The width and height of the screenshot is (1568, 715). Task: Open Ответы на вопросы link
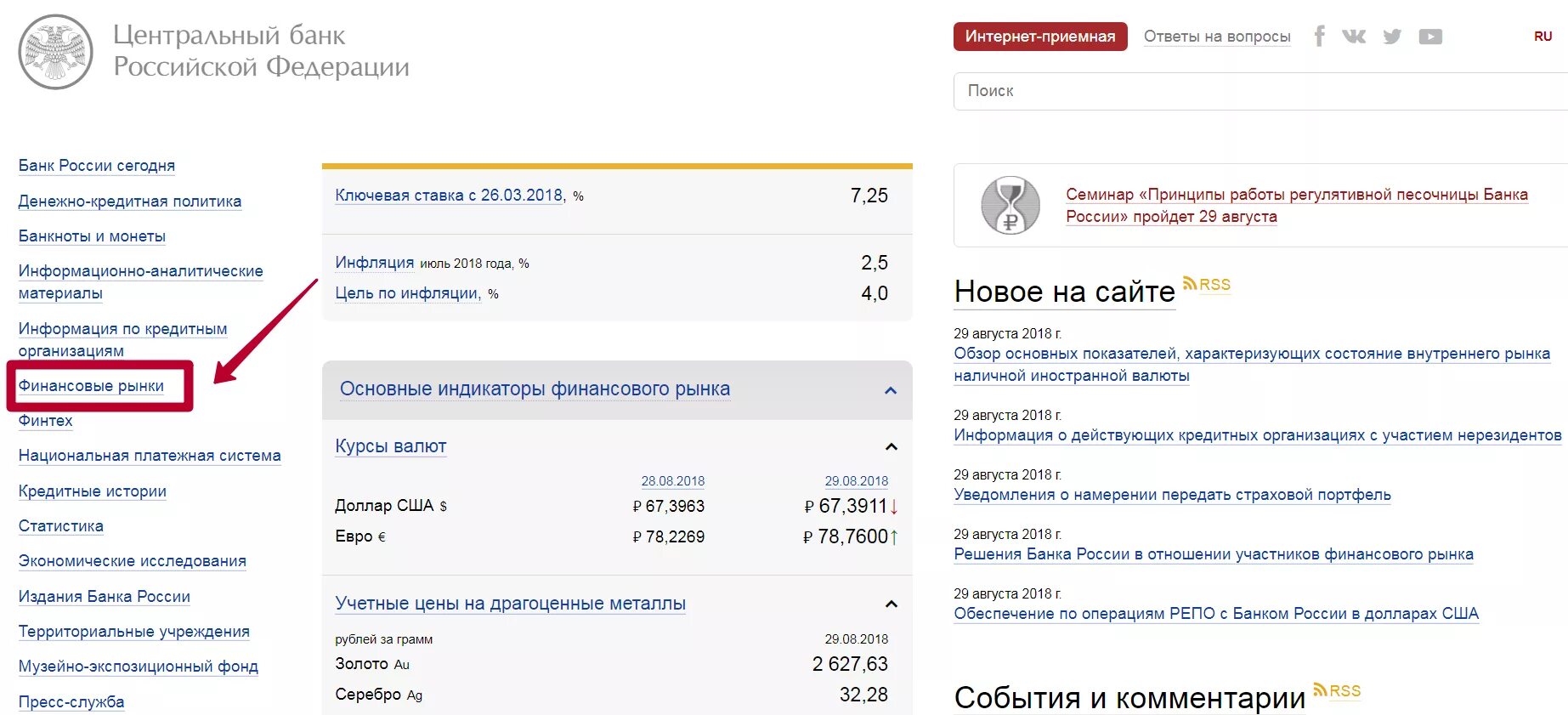tap(1217, 37)
